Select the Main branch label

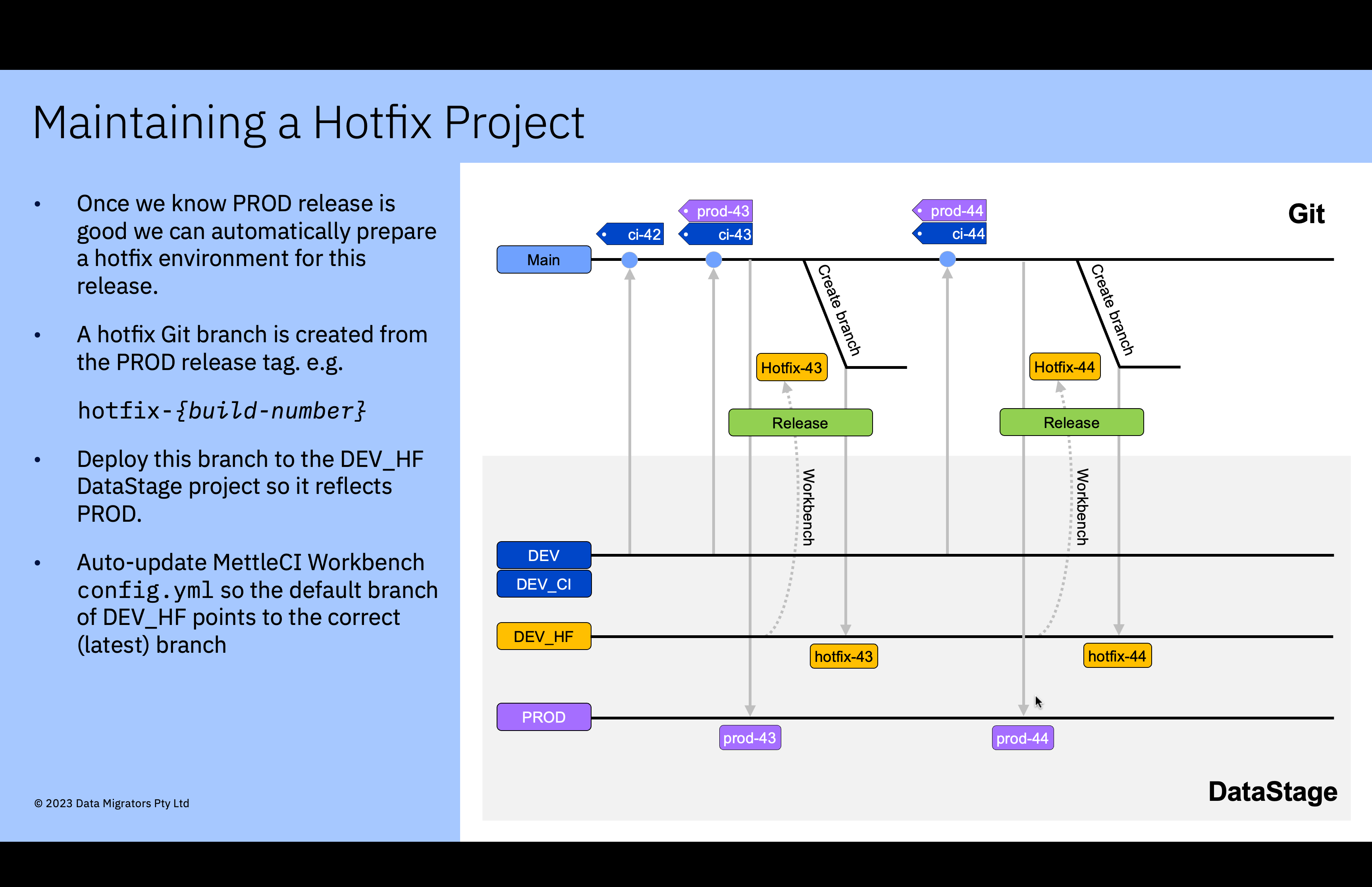[x=543, y=260]
